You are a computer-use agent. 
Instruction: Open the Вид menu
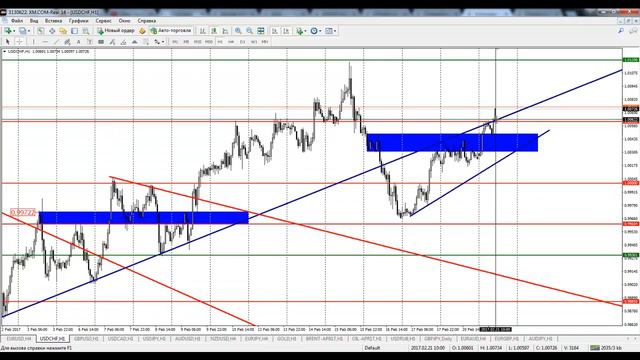34,20
